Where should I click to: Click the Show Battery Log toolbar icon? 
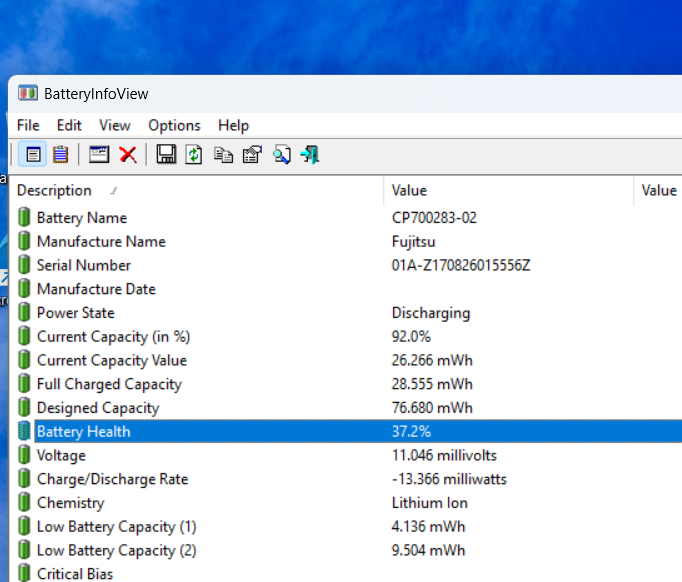point(60,154)
